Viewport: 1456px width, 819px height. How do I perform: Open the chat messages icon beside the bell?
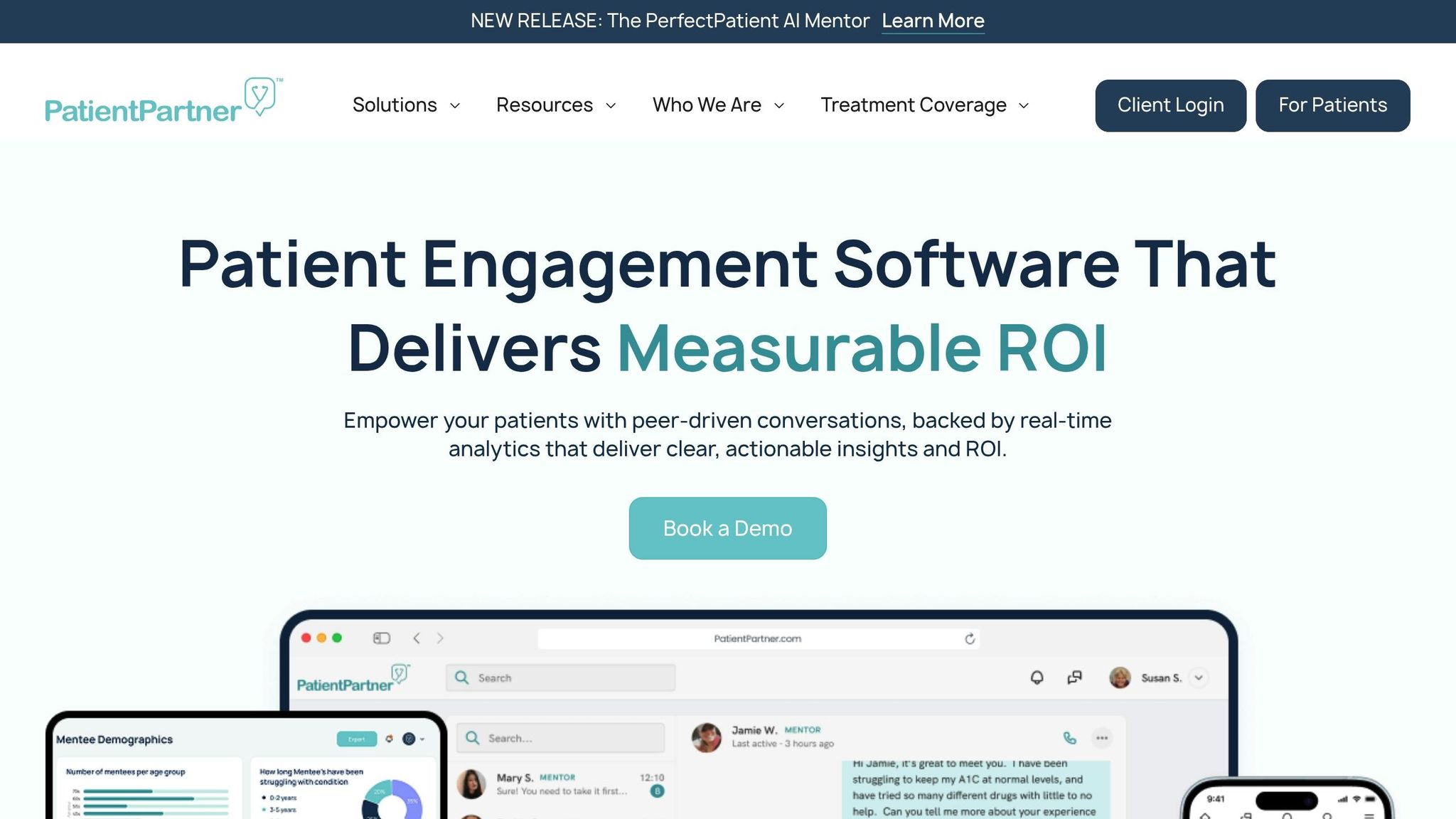(1074, 678)
